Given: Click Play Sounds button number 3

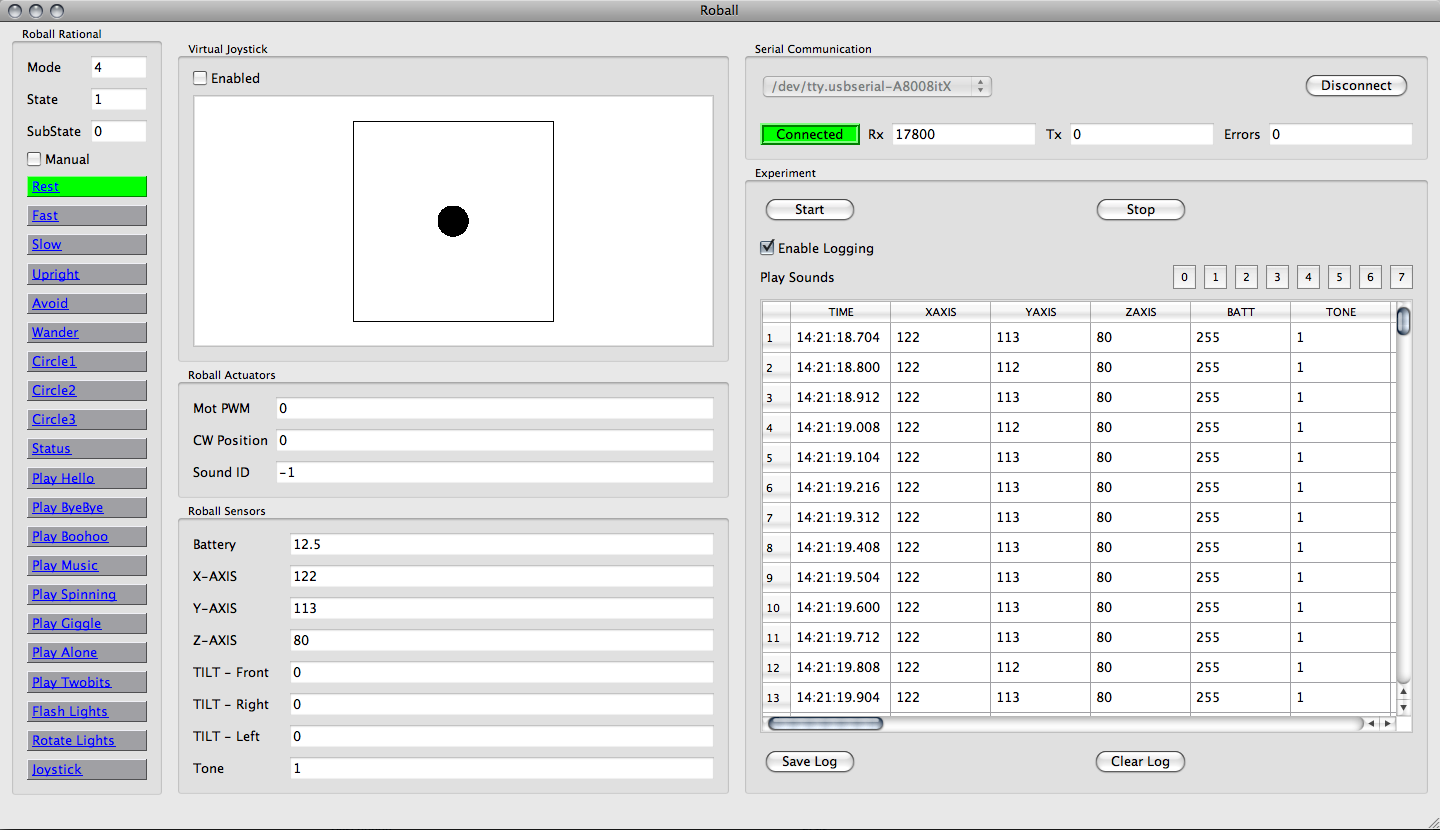Looking at the screenshot, I should pos(1277,277).
